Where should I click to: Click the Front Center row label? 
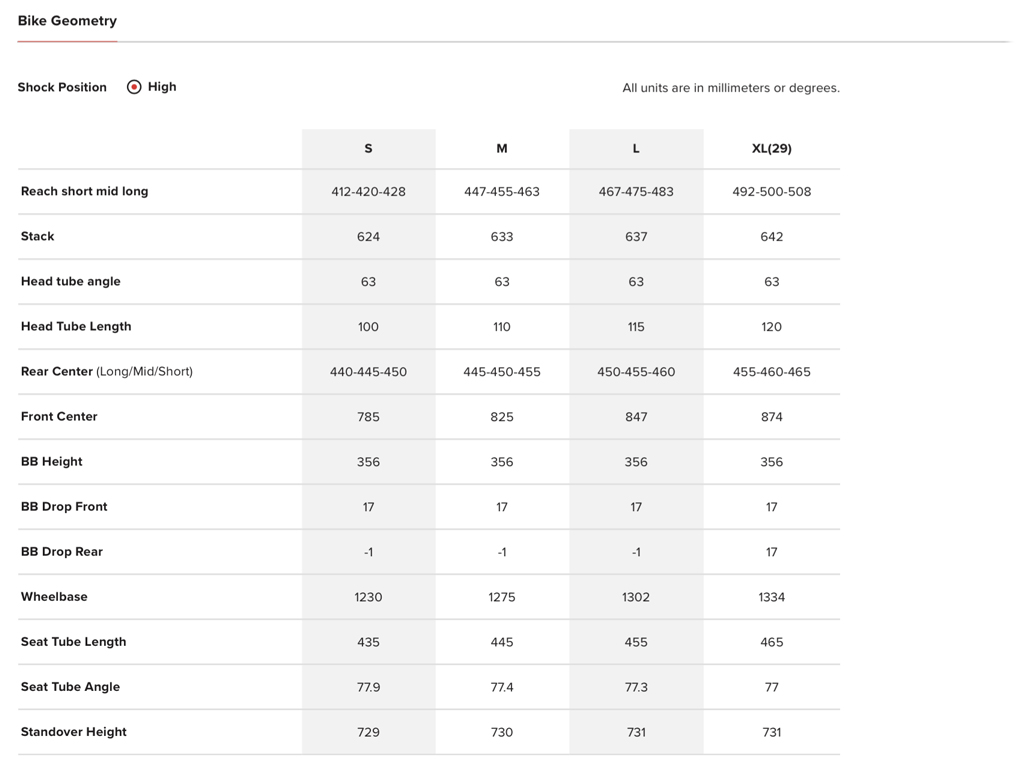point(59,416)
